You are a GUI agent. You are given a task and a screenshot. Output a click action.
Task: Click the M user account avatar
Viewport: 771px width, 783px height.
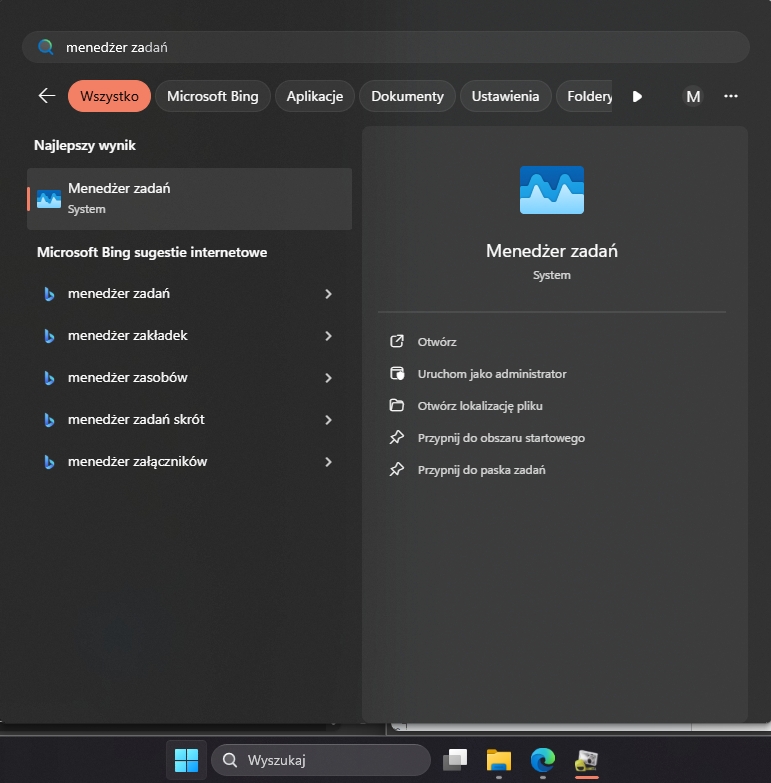click(693, 96)
